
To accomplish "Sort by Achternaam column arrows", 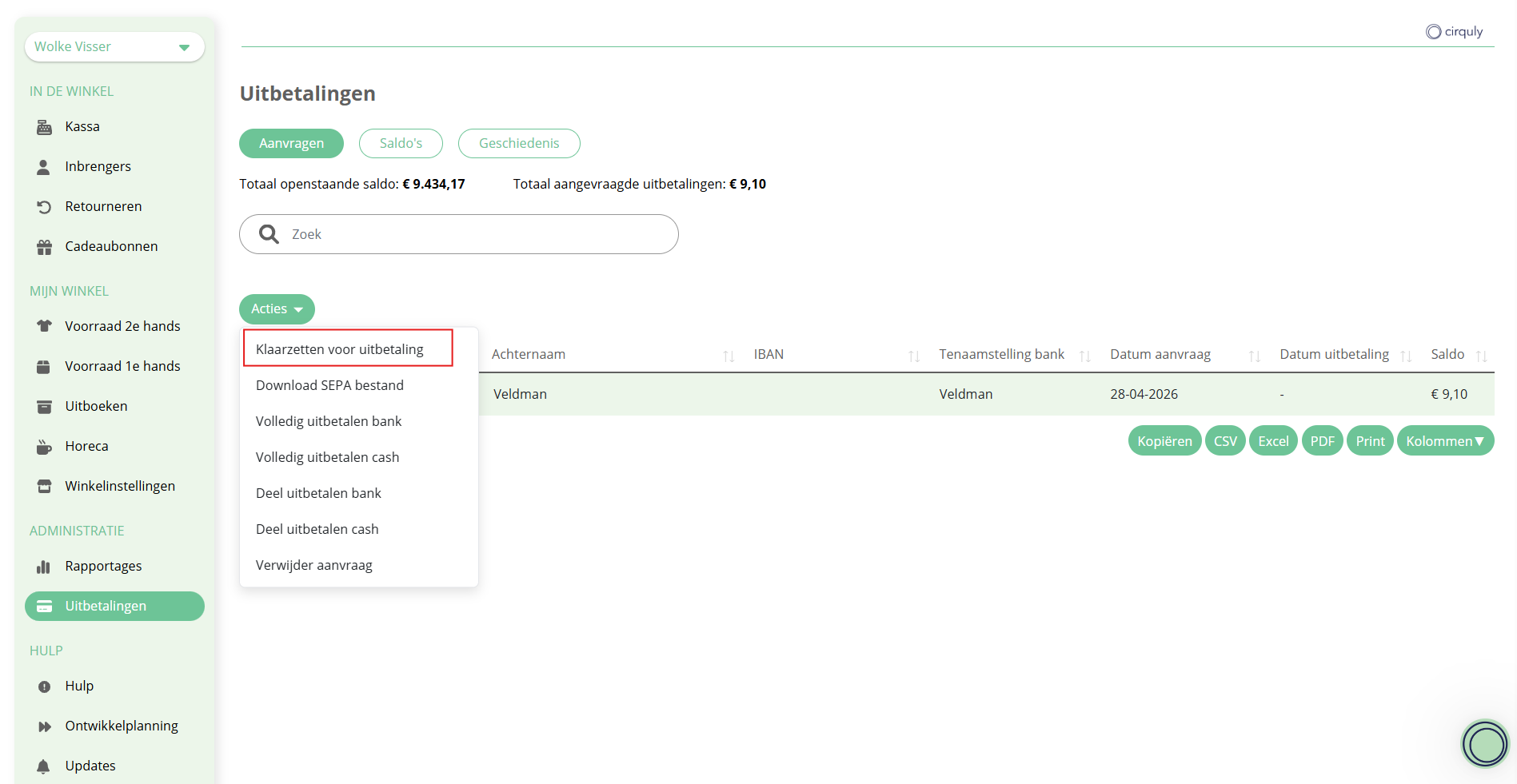I will pyautogui.click(x=729, y=356).
